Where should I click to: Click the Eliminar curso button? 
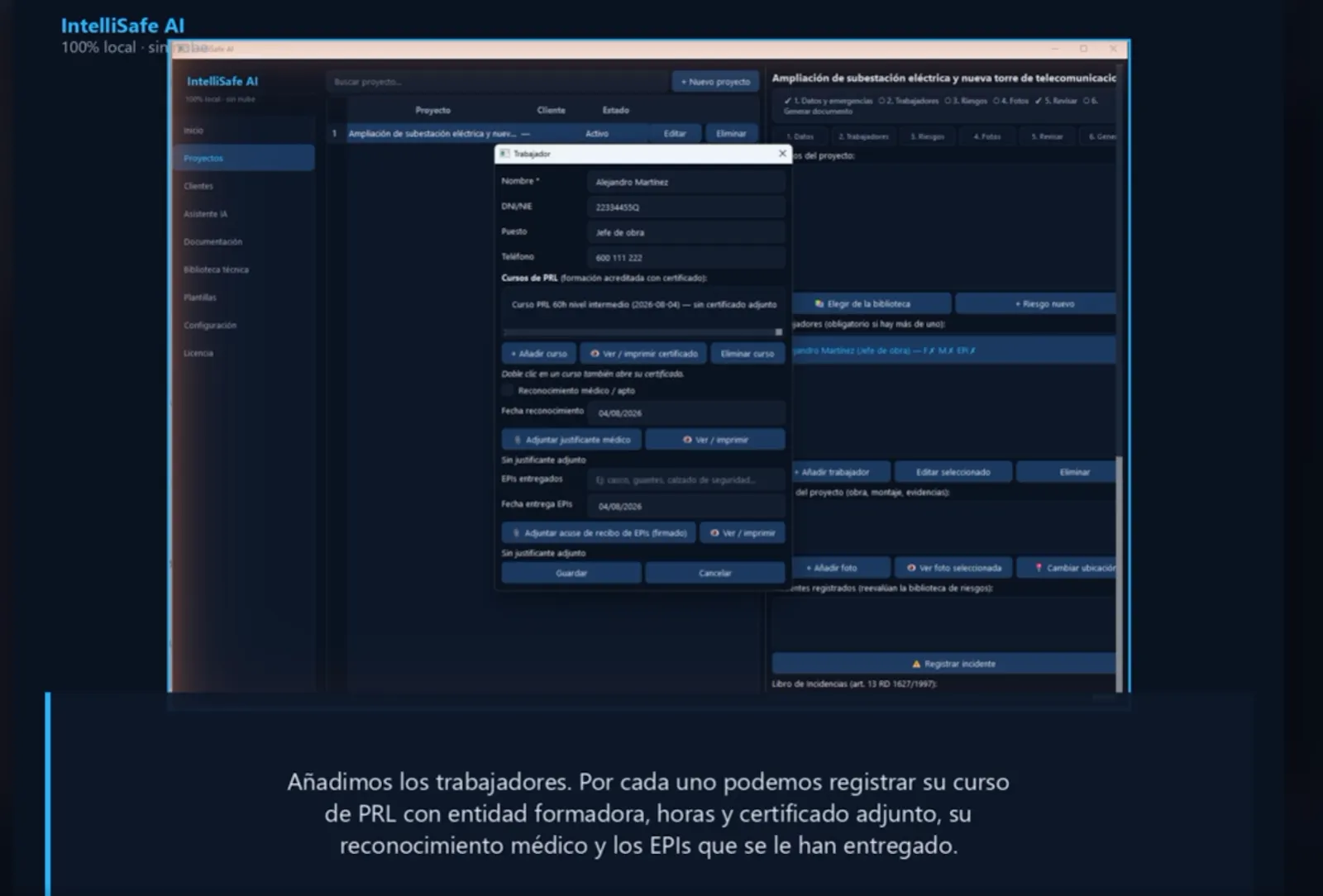coord(747,354)
